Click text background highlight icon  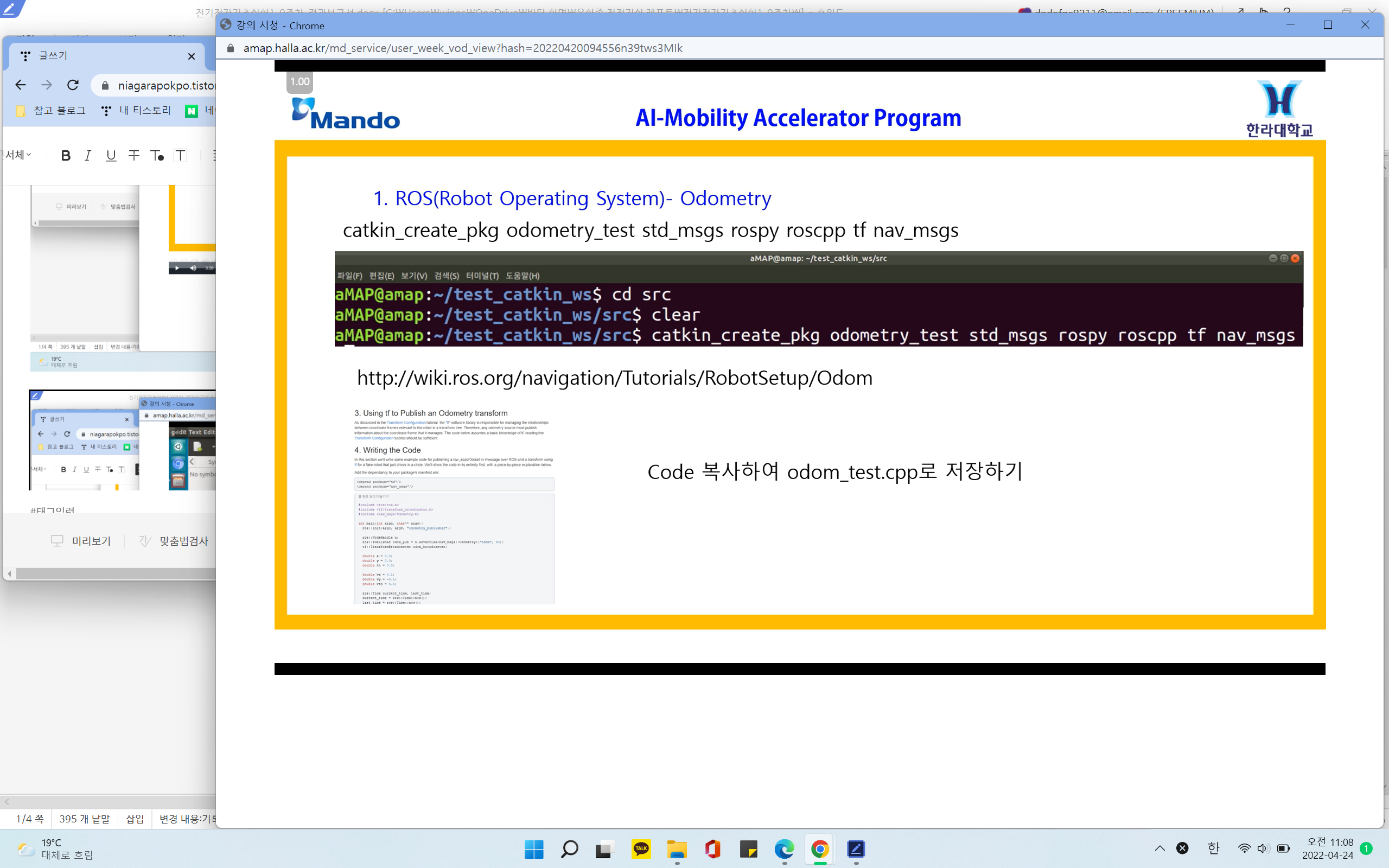tap(180, 156)
